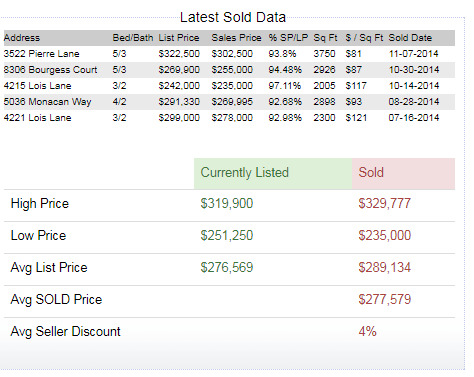474x377 pixels.
Task: Click the Sold Date column header
Action: 410,38
